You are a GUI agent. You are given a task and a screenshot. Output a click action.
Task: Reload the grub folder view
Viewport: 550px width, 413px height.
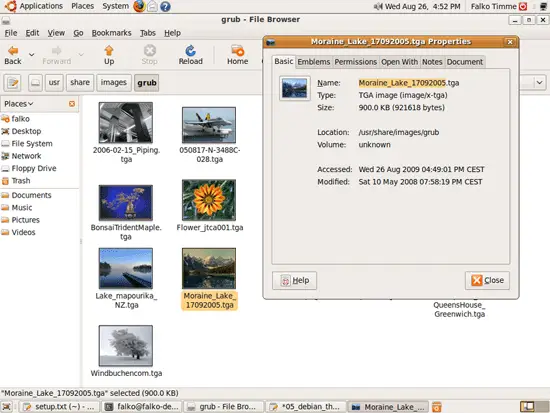click(x=190, y=55)
